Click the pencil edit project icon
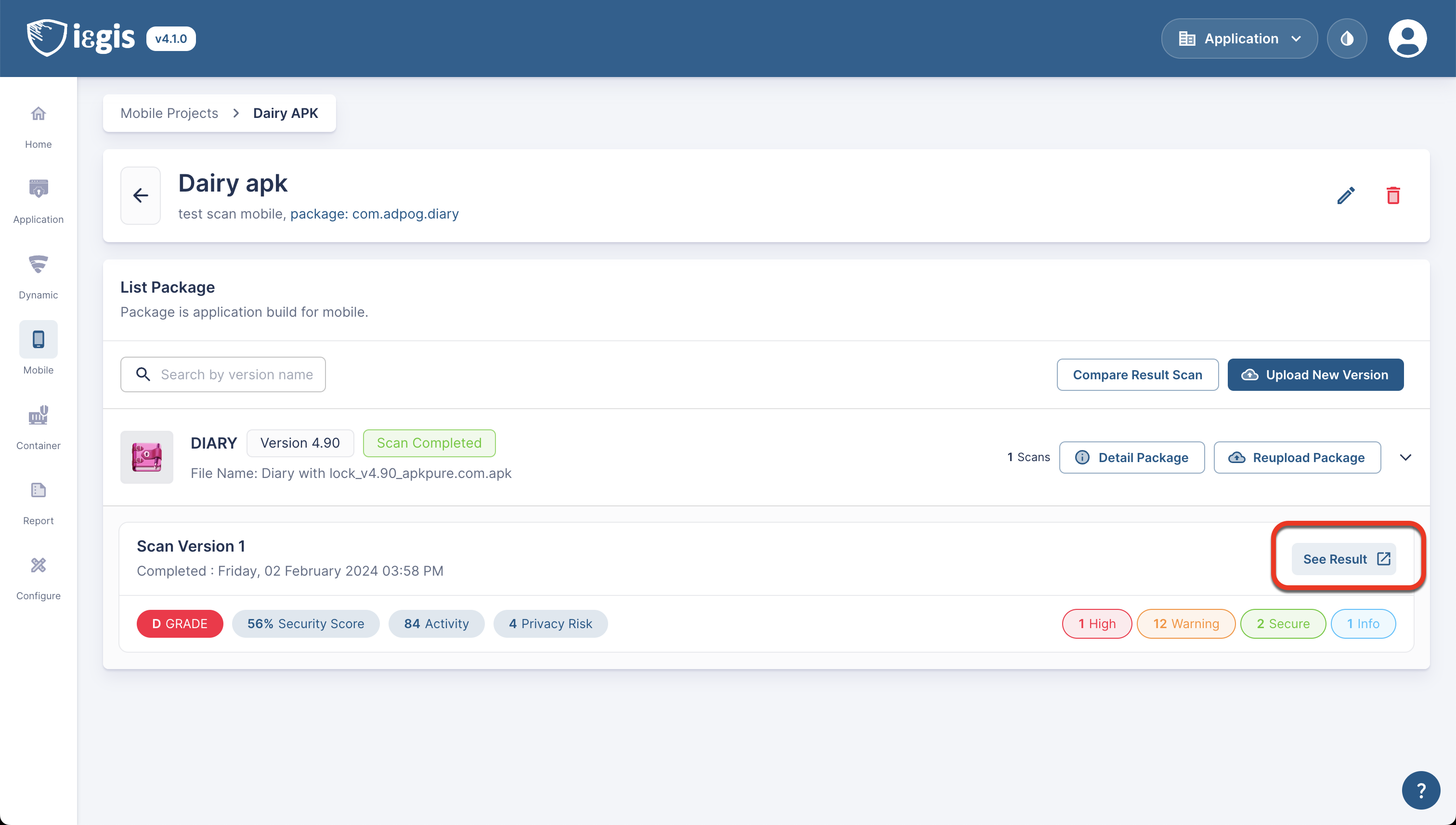 (1345, 195)
